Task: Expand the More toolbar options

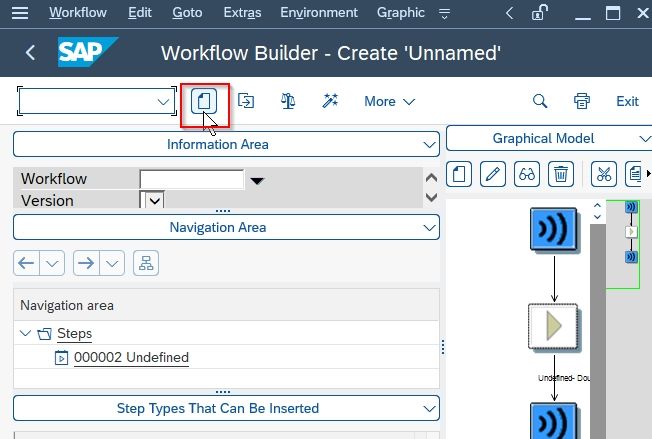Action: 390,101
